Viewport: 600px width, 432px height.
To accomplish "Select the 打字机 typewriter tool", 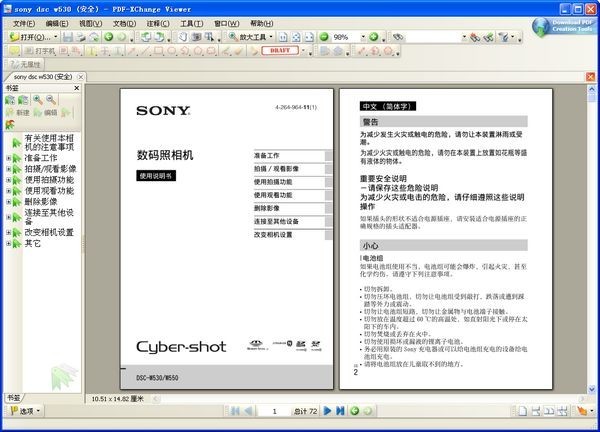I will click(x=40, y=51).
